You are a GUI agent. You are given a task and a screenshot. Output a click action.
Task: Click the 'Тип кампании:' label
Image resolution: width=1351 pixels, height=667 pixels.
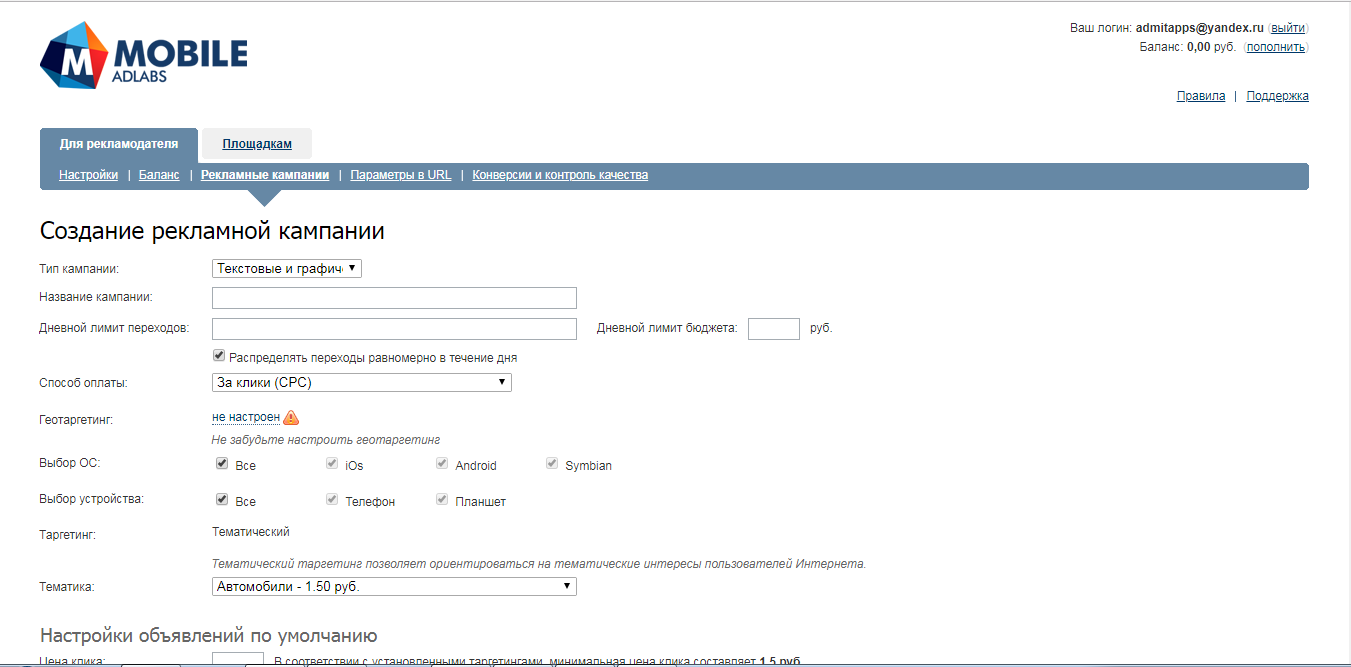(78, 269)
